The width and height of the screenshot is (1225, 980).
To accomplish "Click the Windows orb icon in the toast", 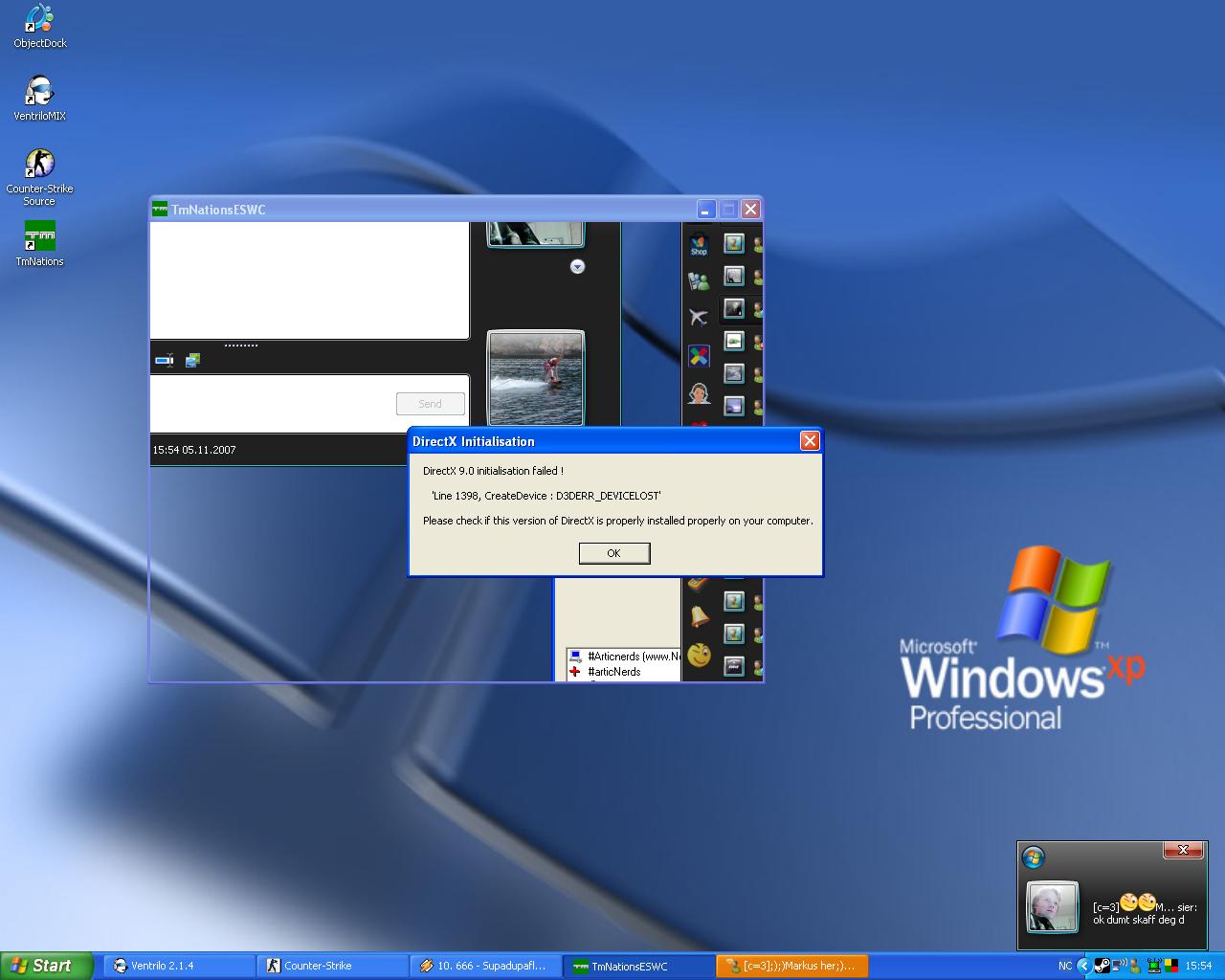I will tap(1033, 857).
